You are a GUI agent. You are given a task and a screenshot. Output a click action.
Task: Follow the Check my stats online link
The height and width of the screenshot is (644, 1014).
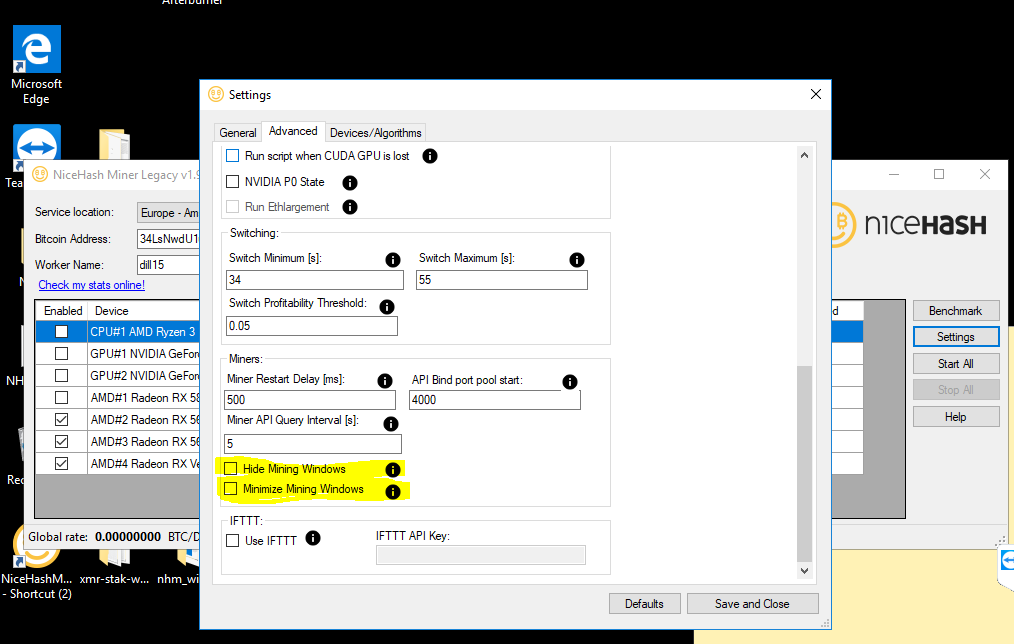[x=91, y=284]
